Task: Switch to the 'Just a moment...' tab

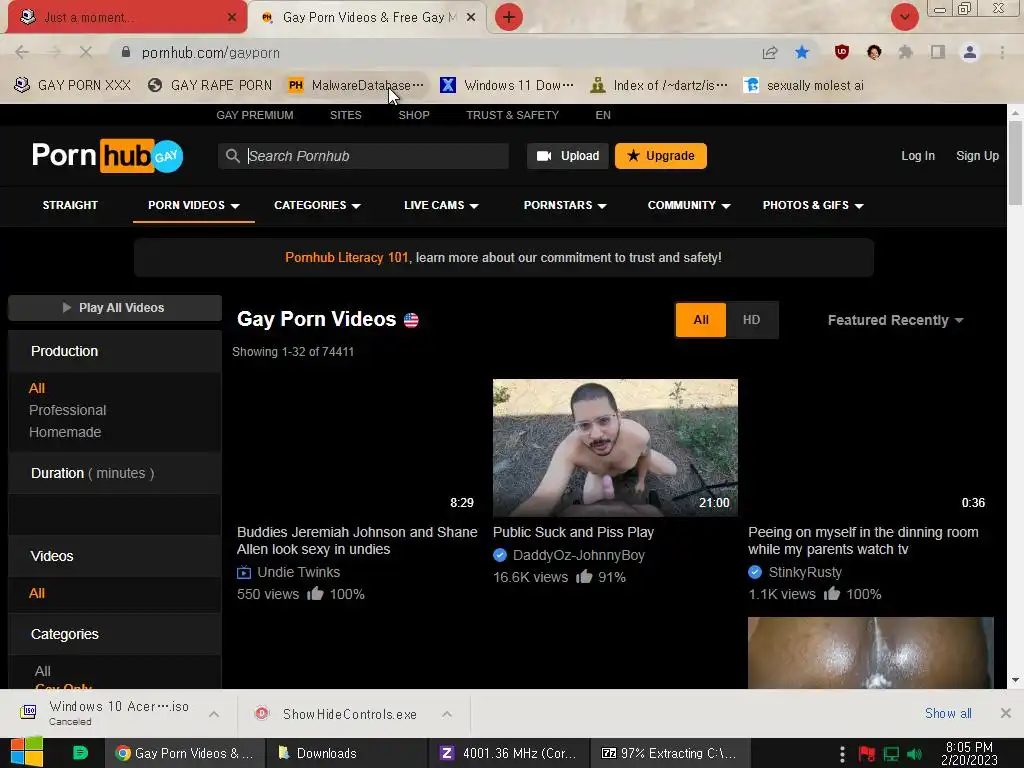Action: [122, 18]
